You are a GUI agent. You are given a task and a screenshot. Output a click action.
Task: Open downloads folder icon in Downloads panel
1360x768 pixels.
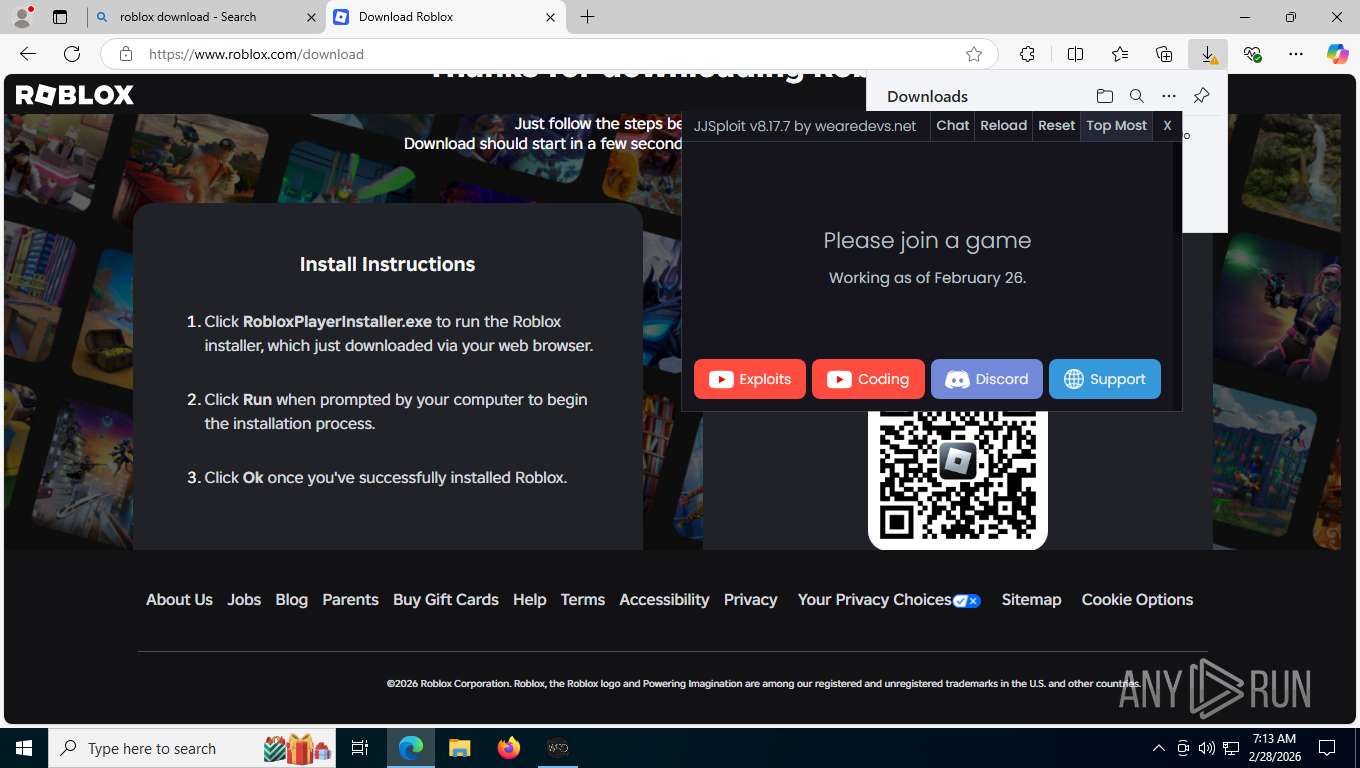[1104, 96]
